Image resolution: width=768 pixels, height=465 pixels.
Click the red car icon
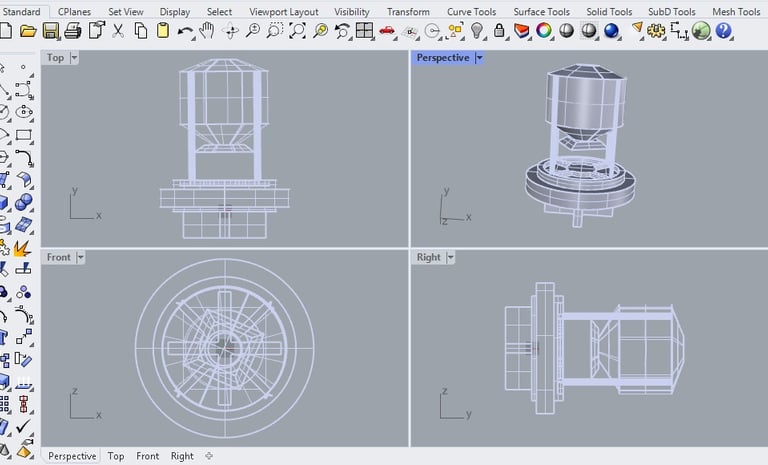387,31
